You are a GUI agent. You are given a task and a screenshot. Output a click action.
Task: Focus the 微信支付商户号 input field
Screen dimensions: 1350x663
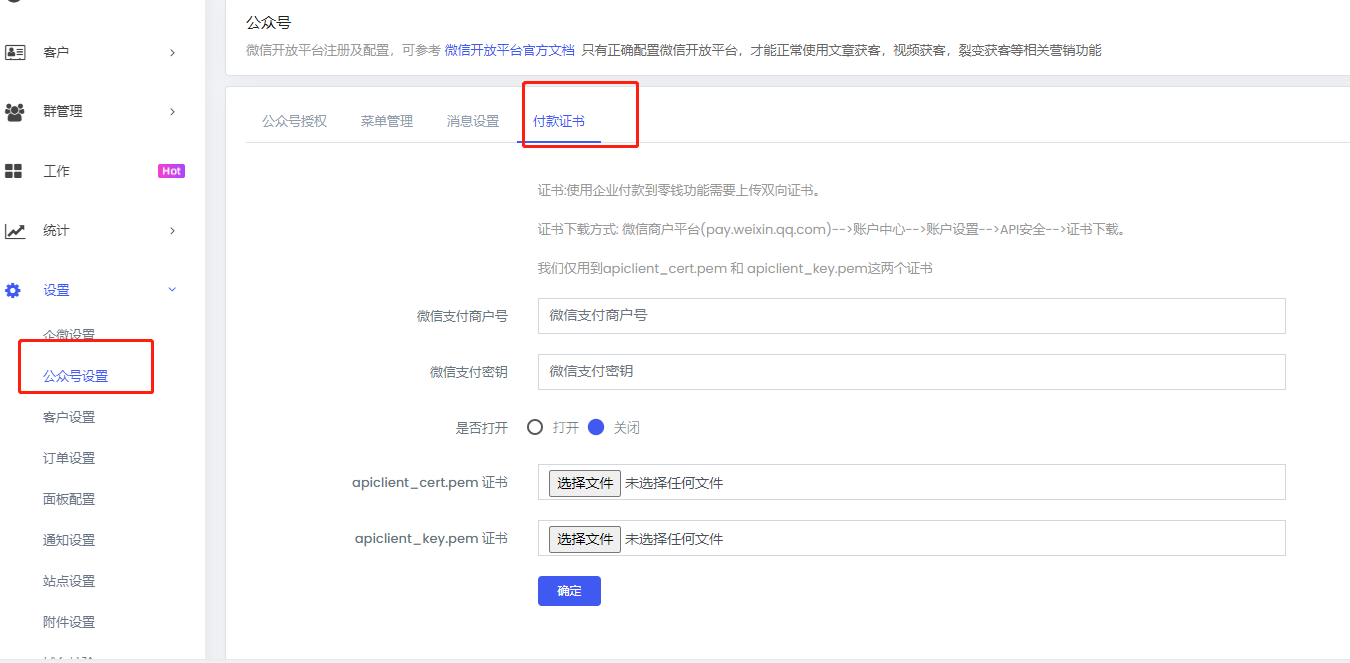(911, 315)
